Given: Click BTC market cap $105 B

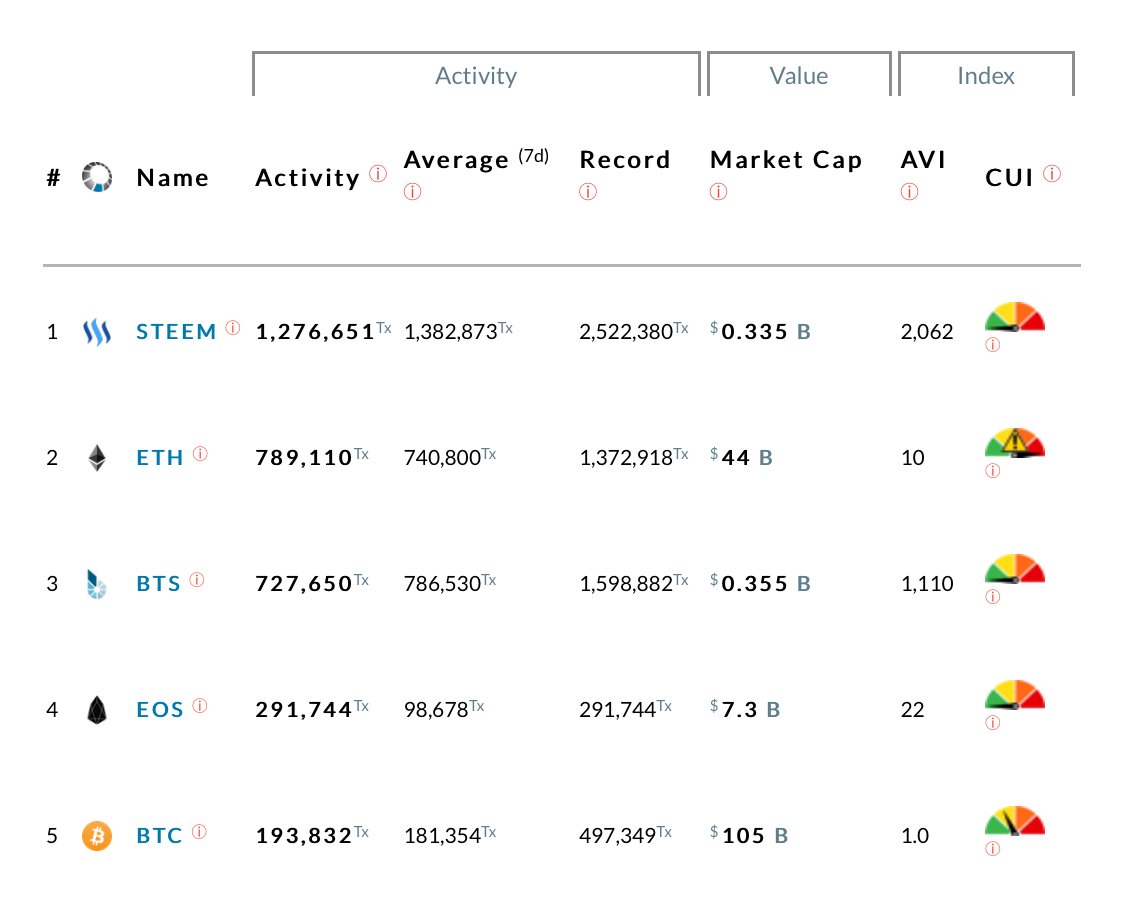Looking at the screenshot, I should coord(749,836).
